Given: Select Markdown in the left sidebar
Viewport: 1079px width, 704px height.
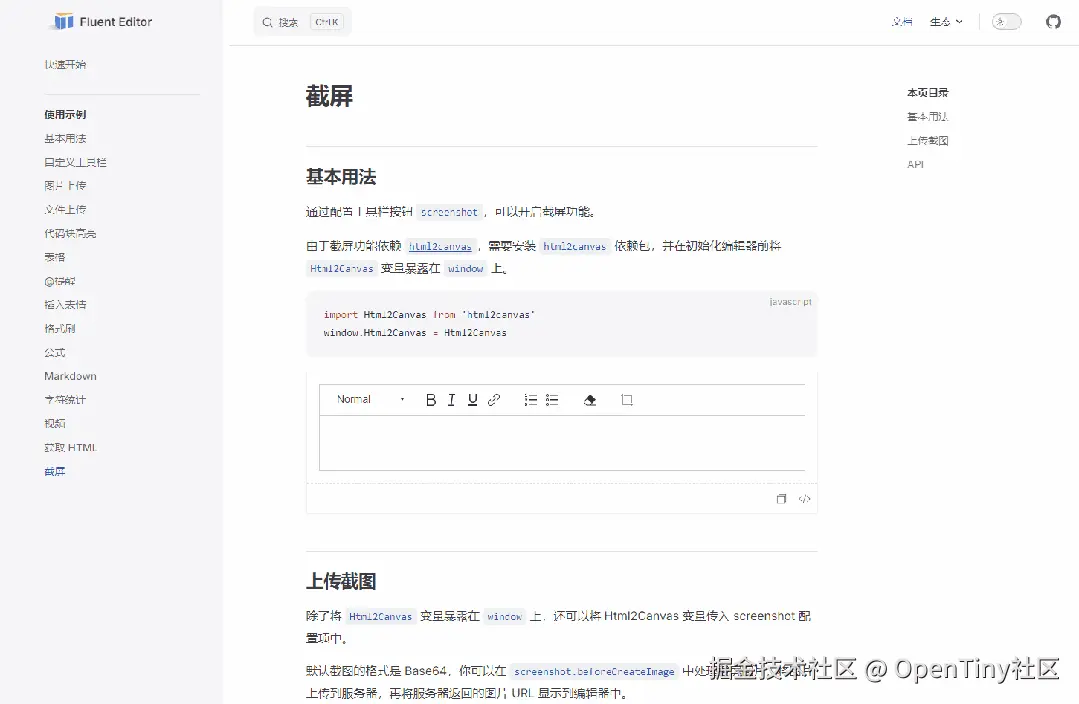Looking at the screenshot, I should 69,375.
